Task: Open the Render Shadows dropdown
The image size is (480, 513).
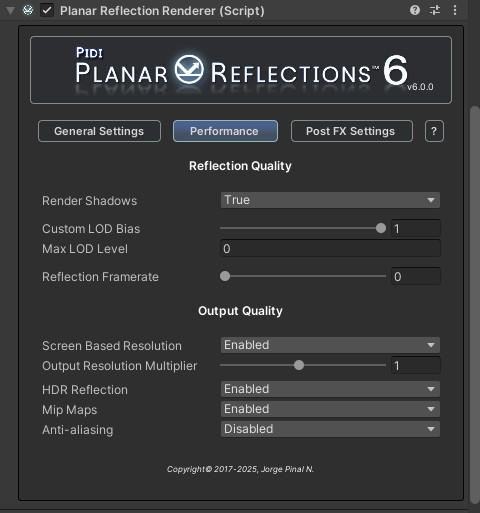Action: coord(330,200)
